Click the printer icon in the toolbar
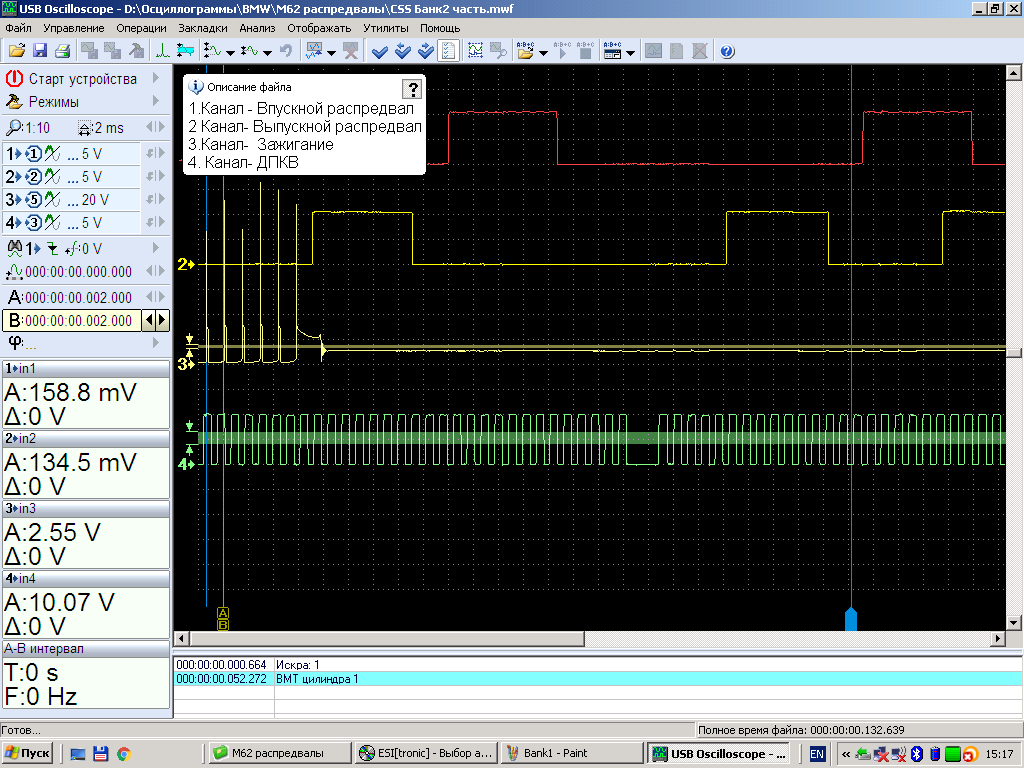 click(x=62, y=50)
